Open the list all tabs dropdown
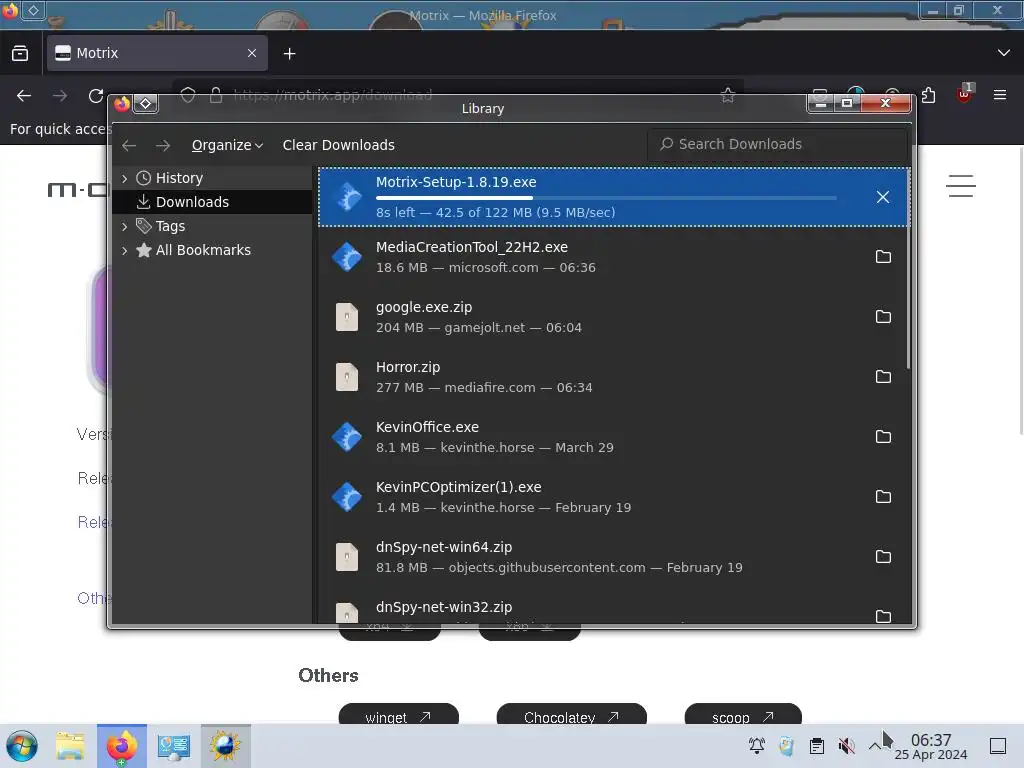 1003,53
